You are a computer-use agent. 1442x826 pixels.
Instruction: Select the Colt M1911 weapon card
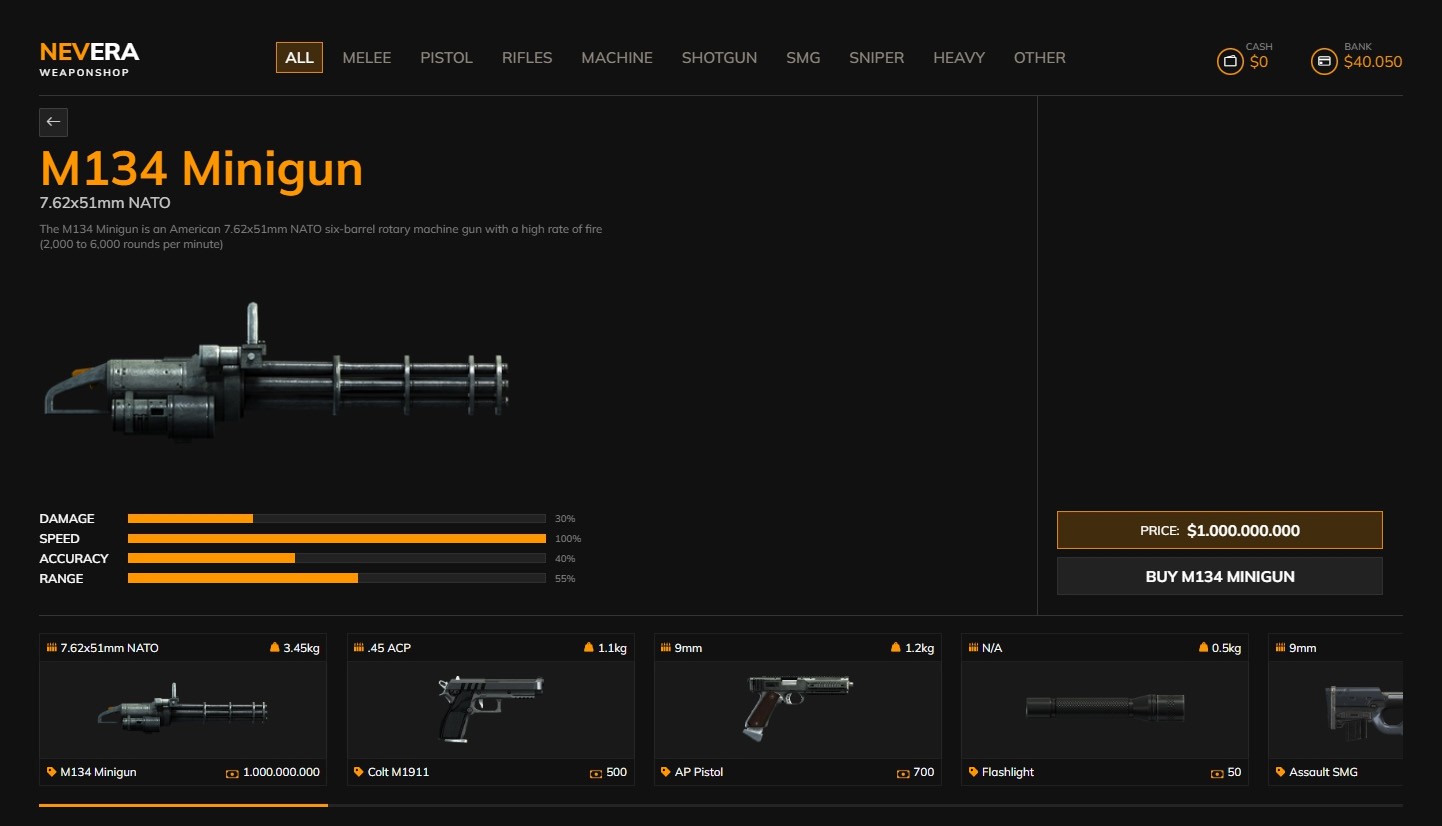coord(491,709)
